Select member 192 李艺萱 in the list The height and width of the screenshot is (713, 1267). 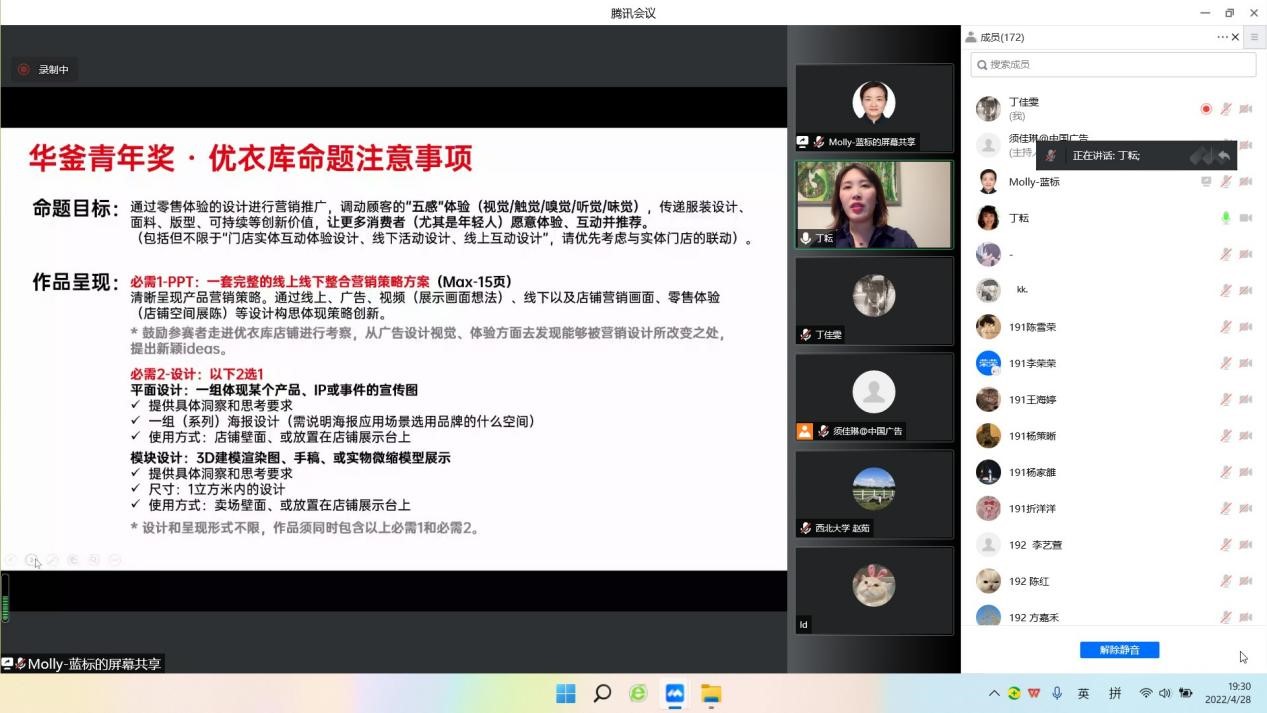point(1113,545)
